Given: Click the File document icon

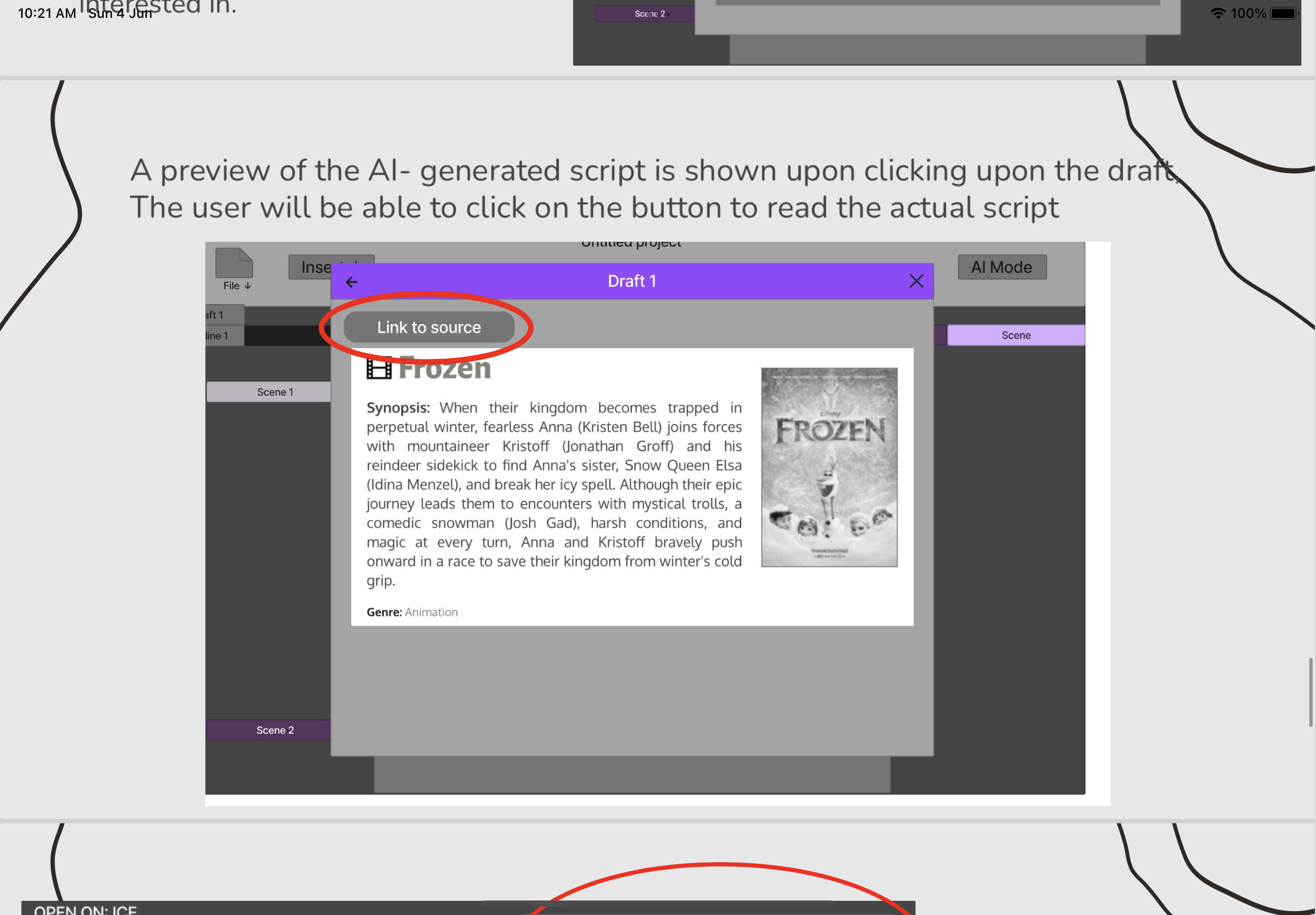Looking at the screenshot, I should (x=234, y=263).
